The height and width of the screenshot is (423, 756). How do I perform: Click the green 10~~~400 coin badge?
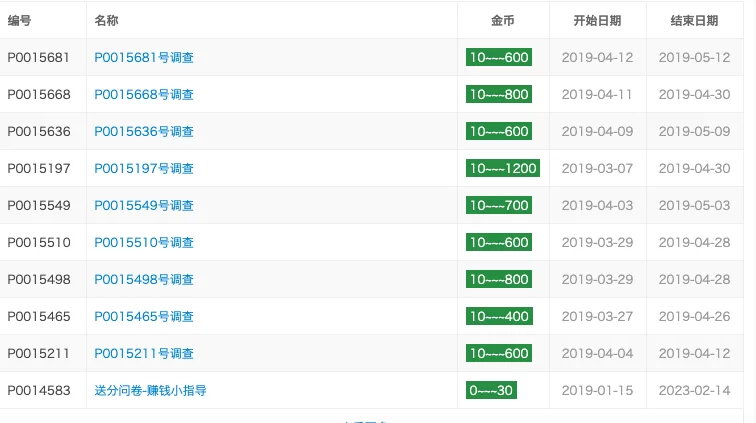(x=499, y=317)
